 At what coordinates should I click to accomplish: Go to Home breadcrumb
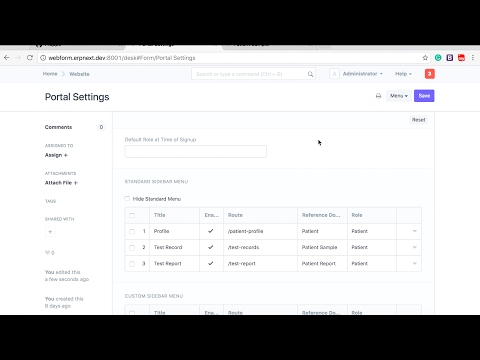tap(50, 74)
